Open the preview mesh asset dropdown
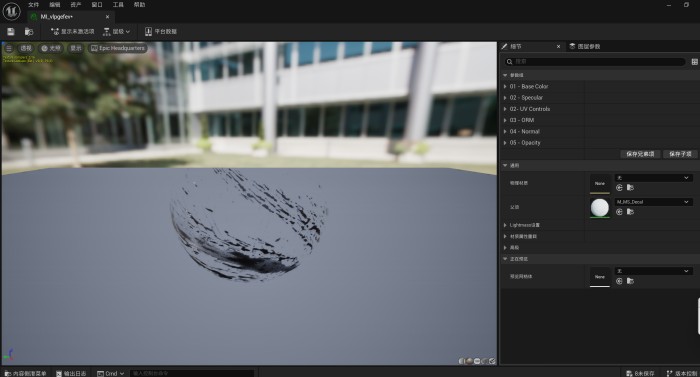The width and height of the screenshot is (700, 377). click(654, 271)
